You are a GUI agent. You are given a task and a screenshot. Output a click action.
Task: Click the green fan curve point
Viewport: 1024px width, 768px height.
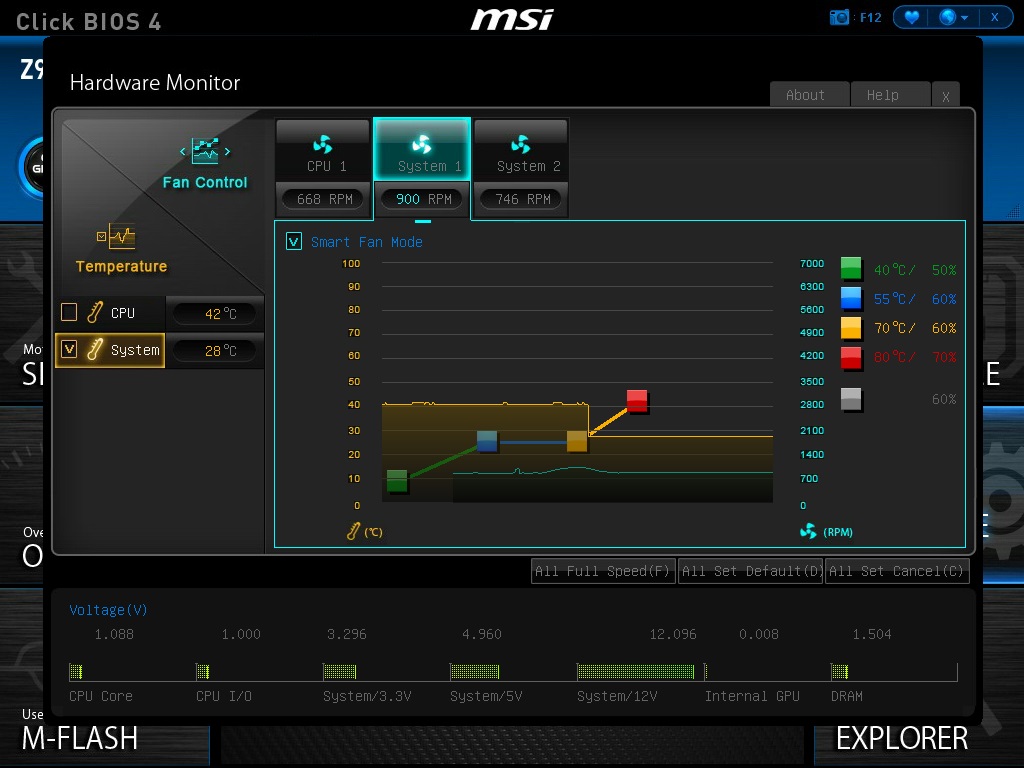click(397, 481)
